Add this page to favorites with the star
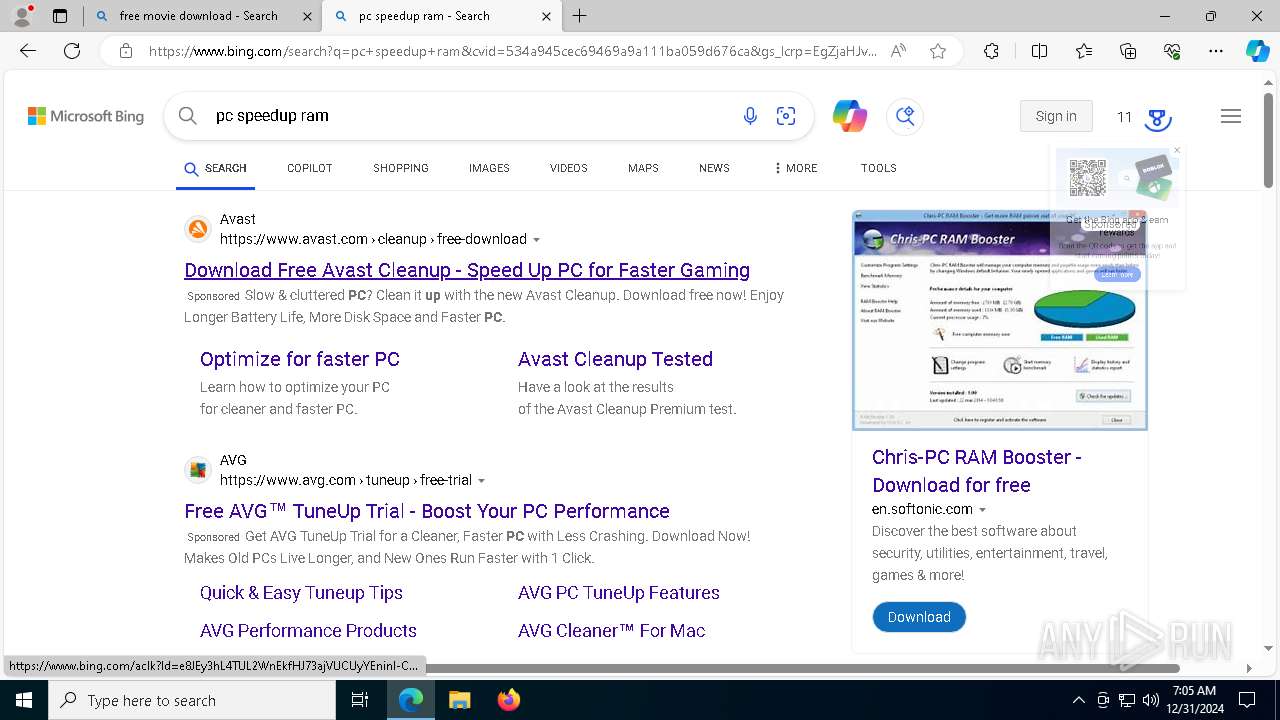The width and height of the screenshot is (1280, 720). pos(938,51)
